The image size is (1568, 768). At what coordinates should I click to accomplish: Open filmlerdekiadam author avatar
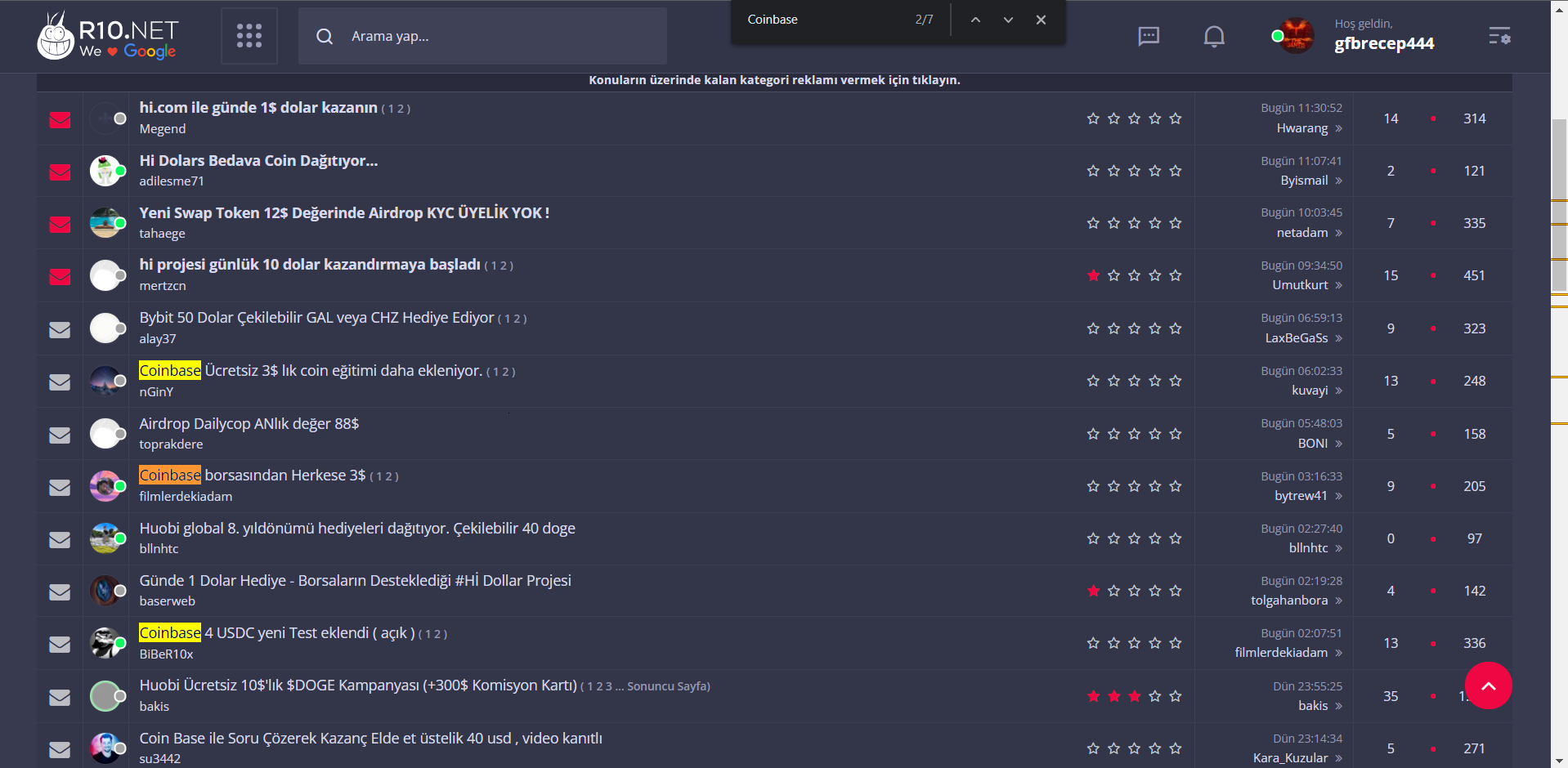coord(106,486)
